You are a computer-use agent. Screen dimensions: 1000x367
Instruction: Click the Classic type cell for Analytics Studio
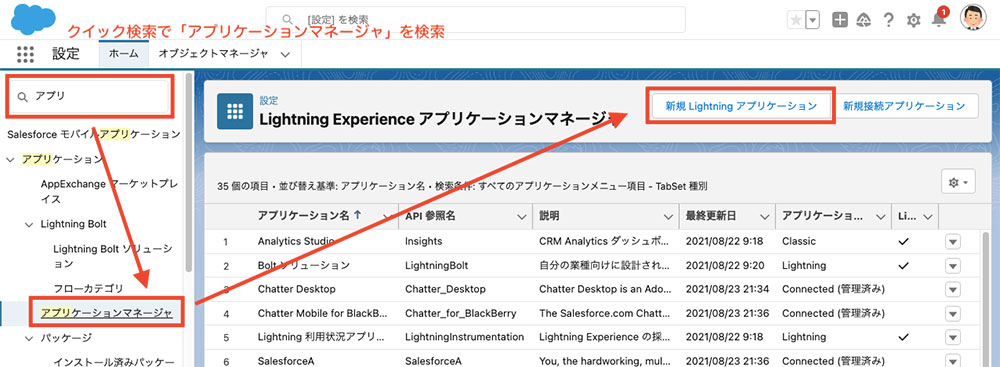[x=799, y=241]
